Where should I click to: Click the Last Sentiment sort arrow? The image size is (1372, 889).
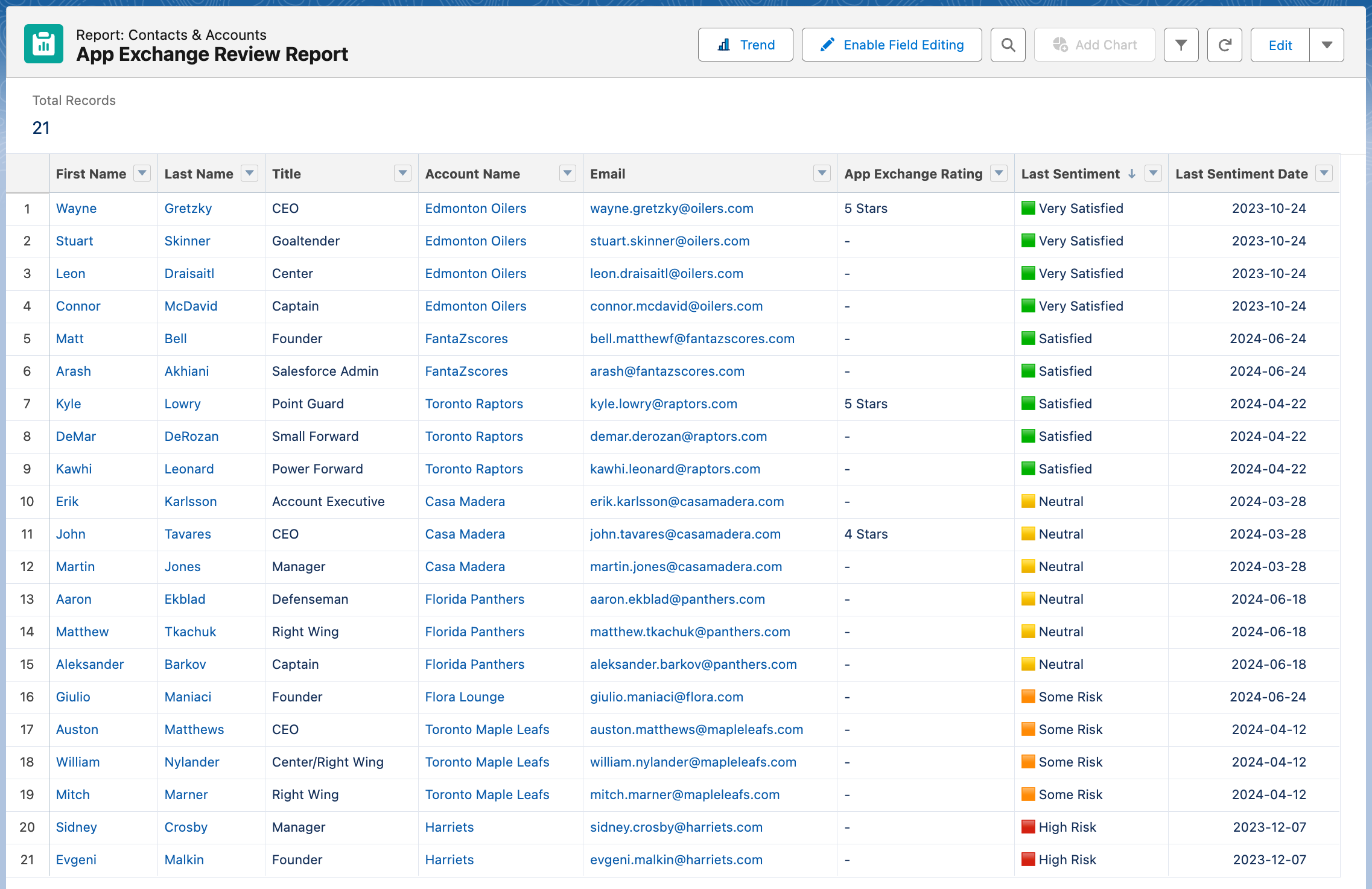1132,174
